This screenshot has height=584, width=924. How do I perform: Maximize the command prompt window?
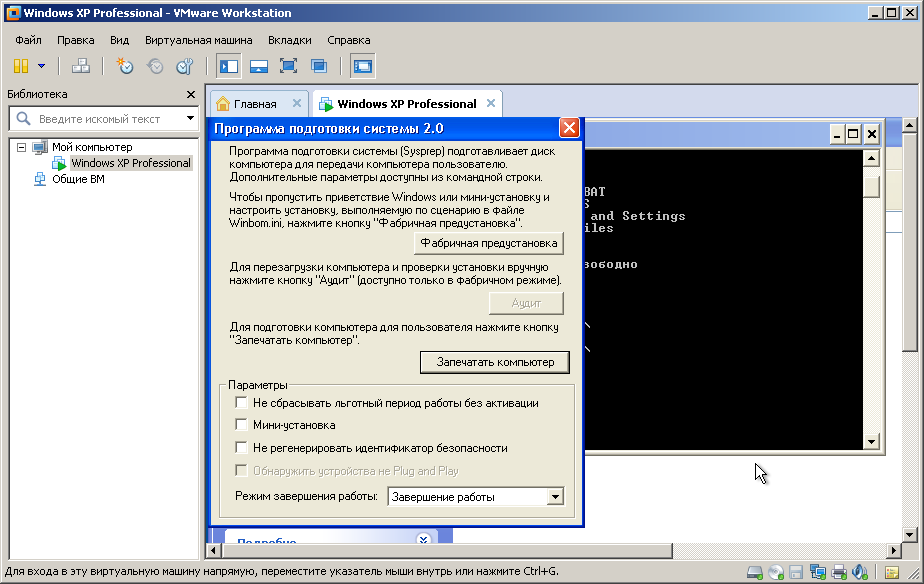point(853,134)
